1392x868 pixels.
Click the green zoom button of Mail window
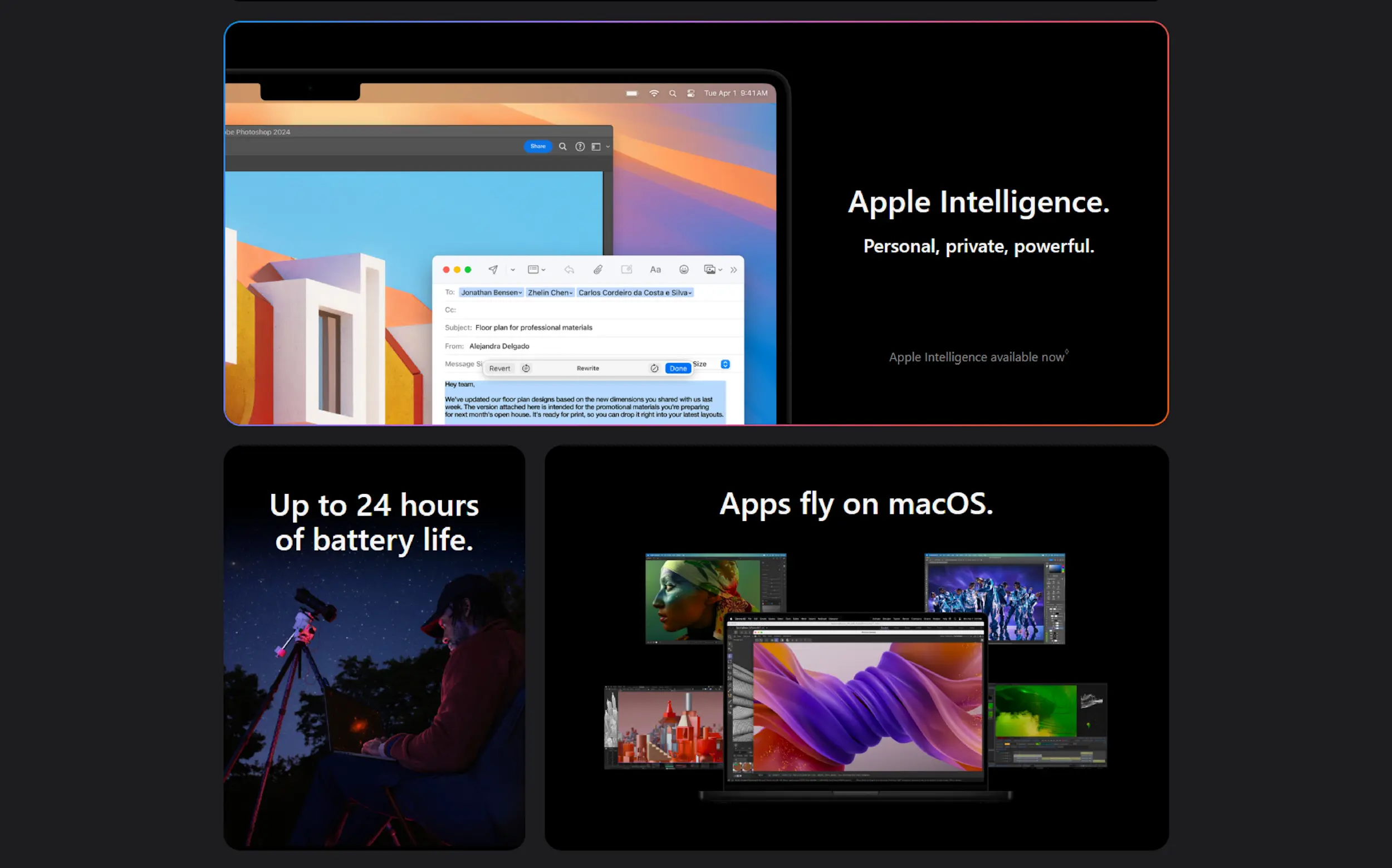(x=468, y=270)
